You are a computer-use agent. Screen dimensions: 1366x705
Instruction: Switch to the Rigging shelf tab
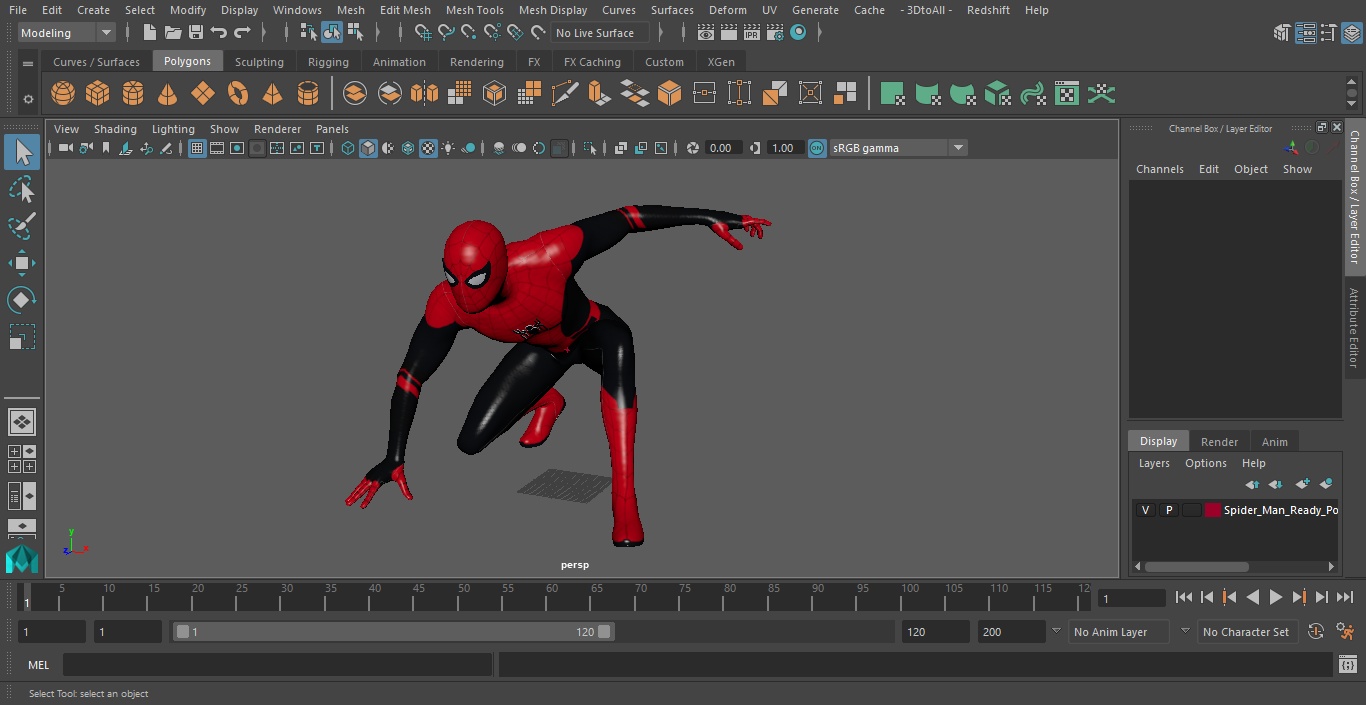pyautogui.click(x=328, y=62)
